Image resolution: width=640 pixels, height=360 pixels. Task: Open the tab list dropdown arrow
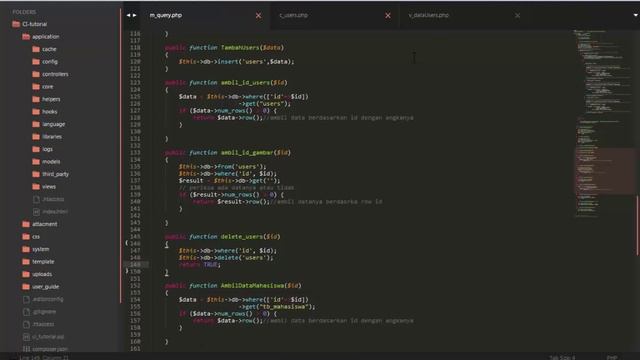click(x=636, y=15)
